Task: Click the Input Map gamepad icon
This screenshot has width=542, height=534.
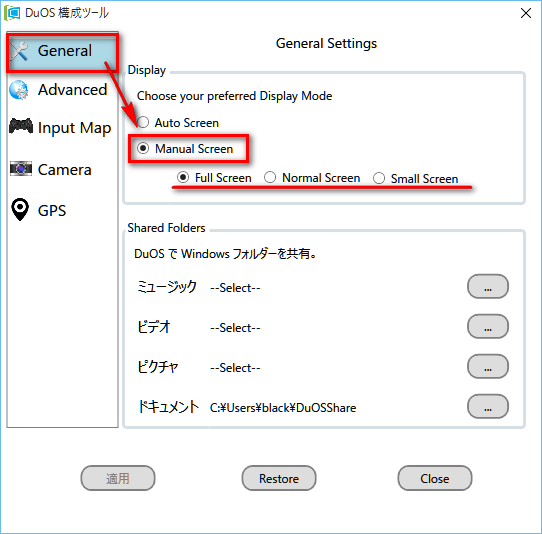Action: (21, 126)
